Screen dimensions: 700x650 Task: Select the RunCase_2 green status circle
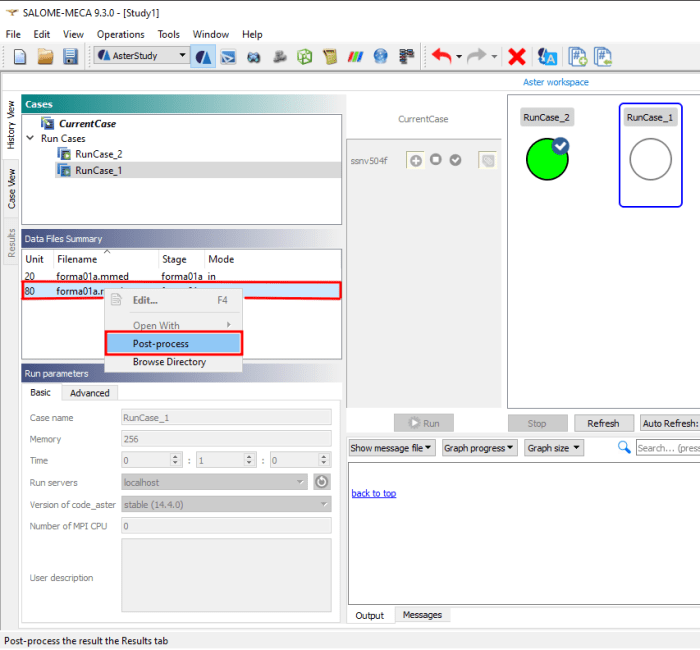(547, 159)
